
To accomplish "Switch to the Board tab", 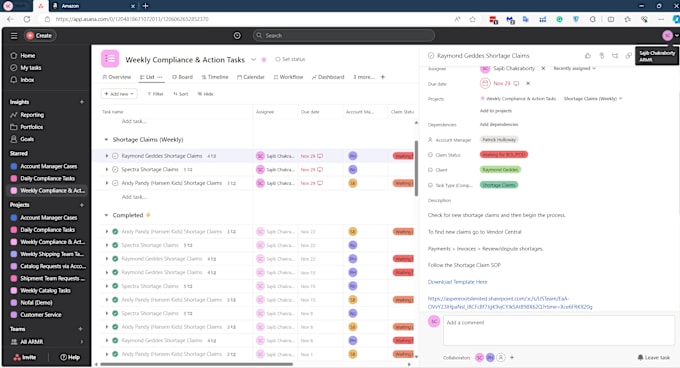I will 183,77.
